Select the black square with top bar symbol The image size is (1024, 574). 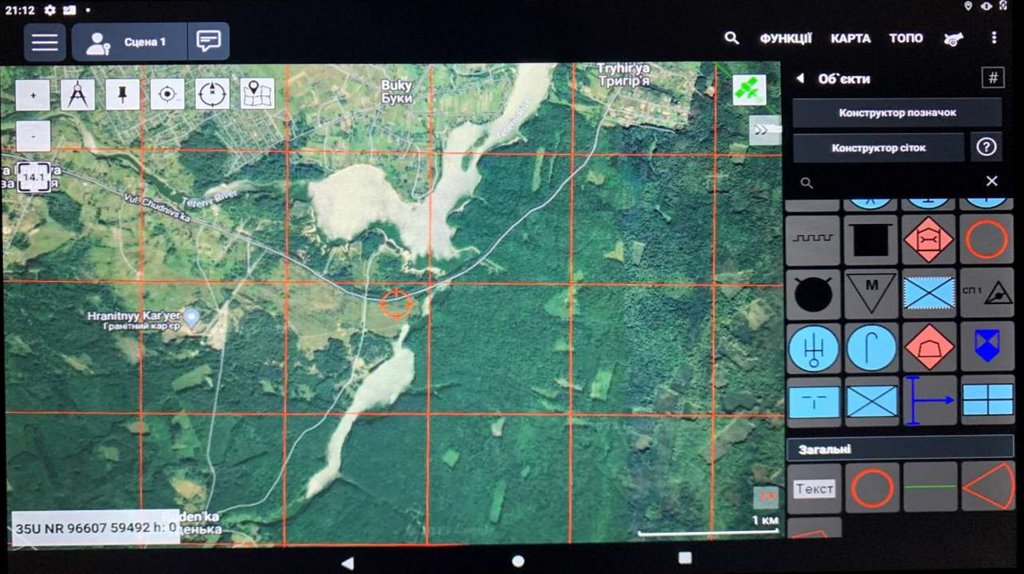tap(871, 240)
